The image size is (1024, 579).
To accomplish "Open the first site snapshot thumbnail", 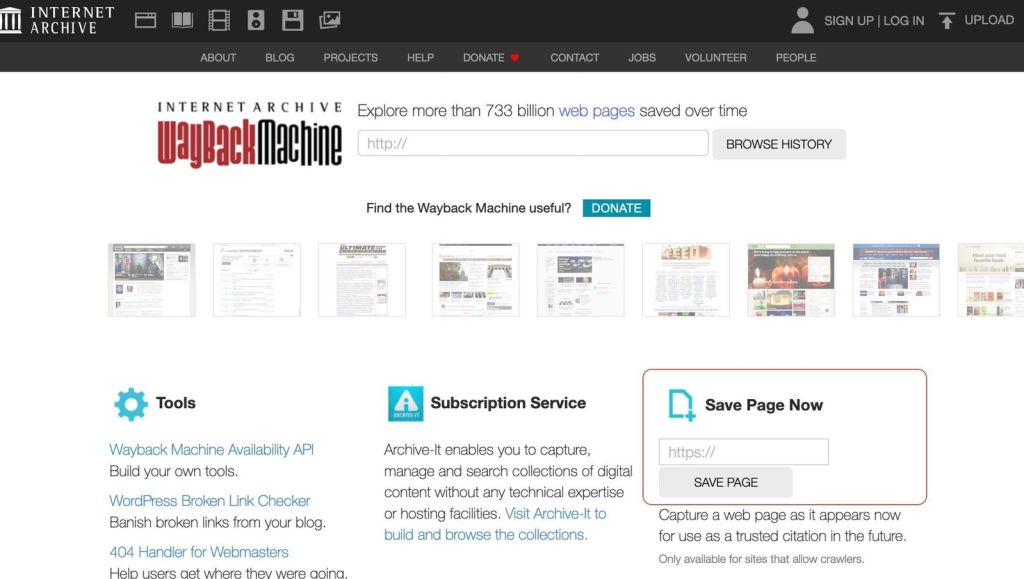I will 152,280.
